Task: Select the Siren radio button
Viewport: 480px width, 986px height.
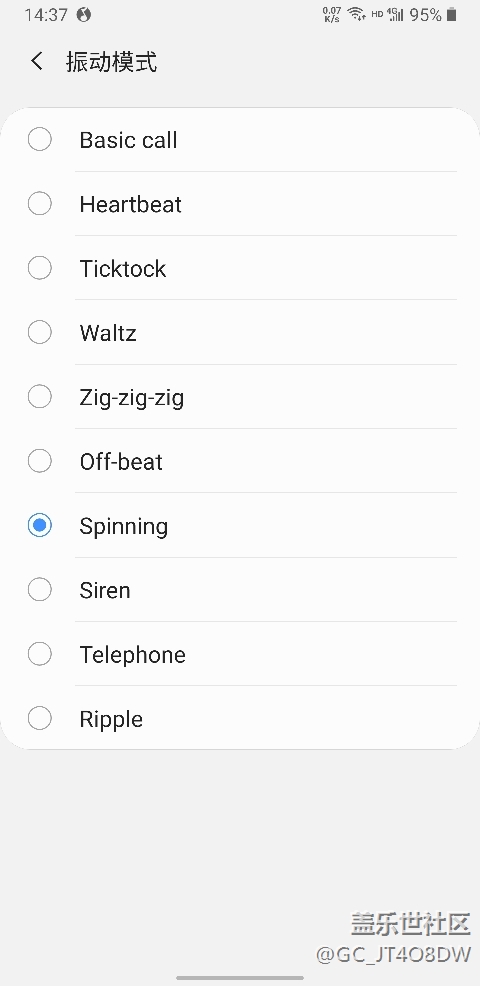Action: point(40,589)
